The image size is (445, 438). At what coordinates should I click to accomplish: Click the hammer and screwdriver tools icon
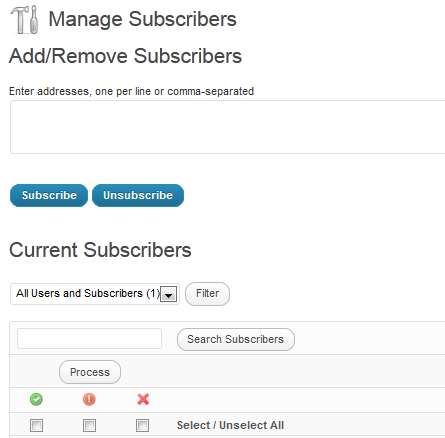24,19
